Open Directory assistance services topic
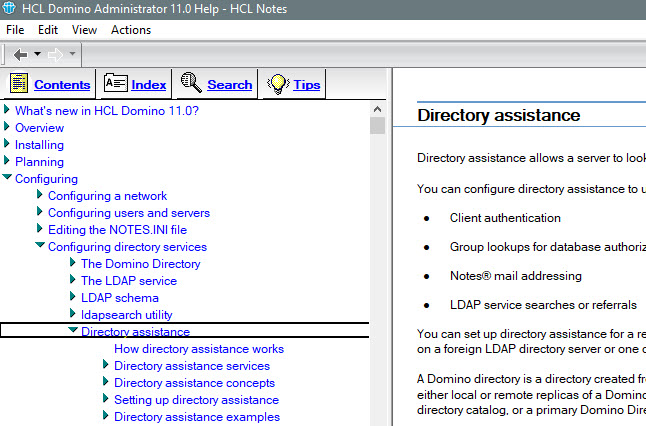The image size is (646, 426). pos(192,366)
